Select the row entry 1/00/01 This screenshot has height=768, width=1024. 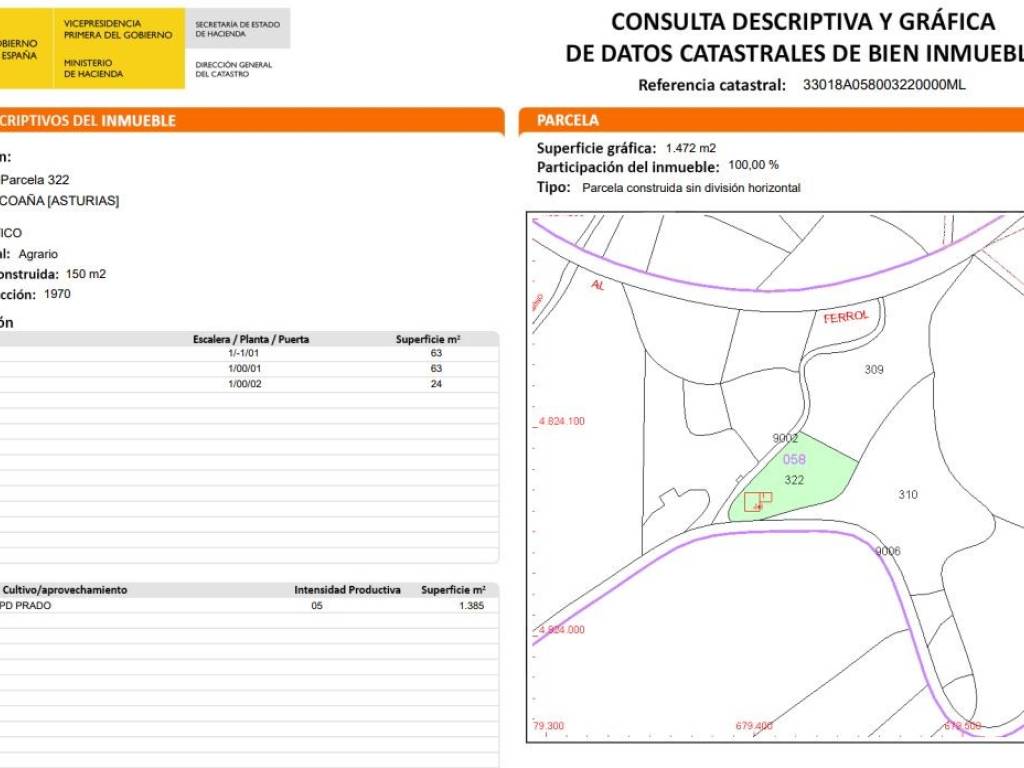(244, 369)
